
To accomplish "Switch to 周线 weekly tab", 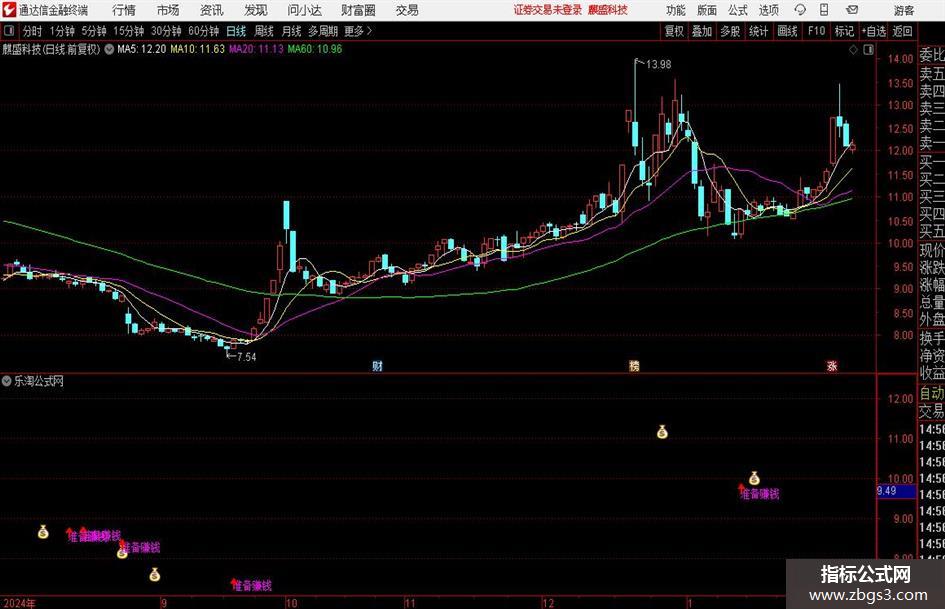I will pos(264,31).
